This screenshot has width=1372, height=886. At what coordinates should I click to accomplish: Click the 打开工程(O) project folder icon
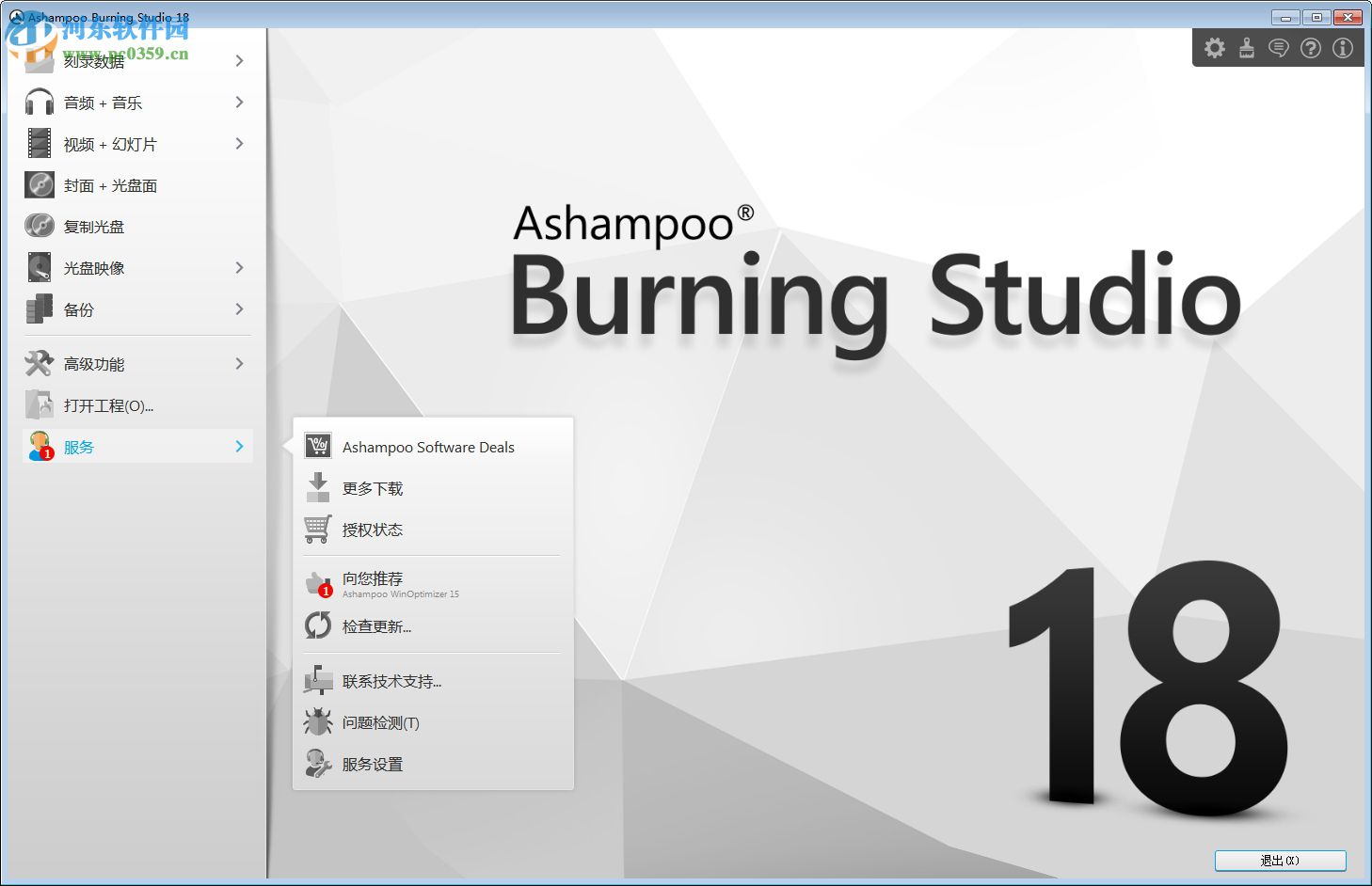click(39, 404)
